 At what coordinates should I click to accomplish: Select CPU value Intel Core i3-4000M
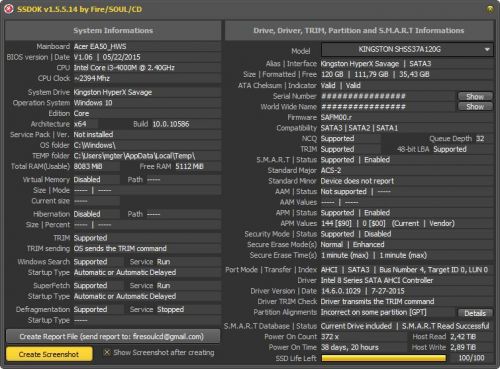(x=124, y=68)
